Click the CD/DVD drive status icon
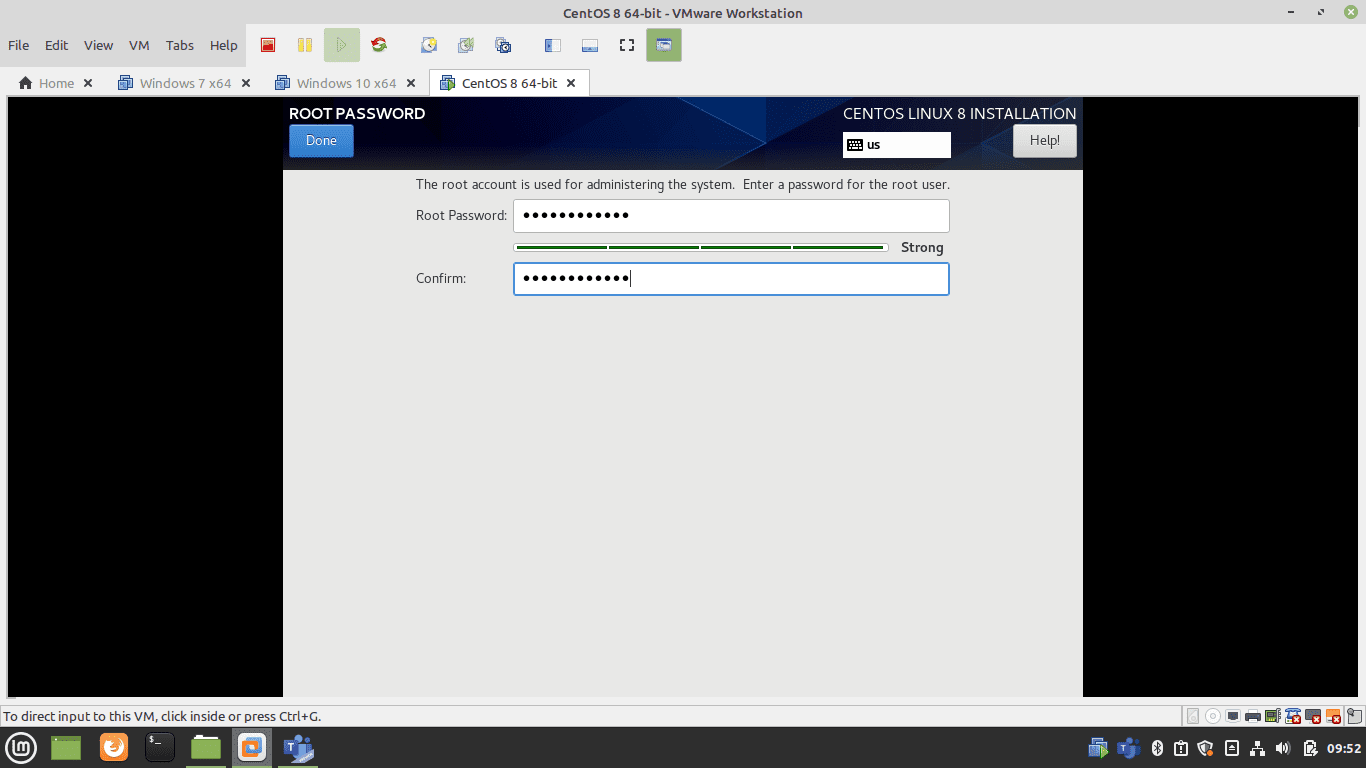The image size is (1366, 768). 1213,716
